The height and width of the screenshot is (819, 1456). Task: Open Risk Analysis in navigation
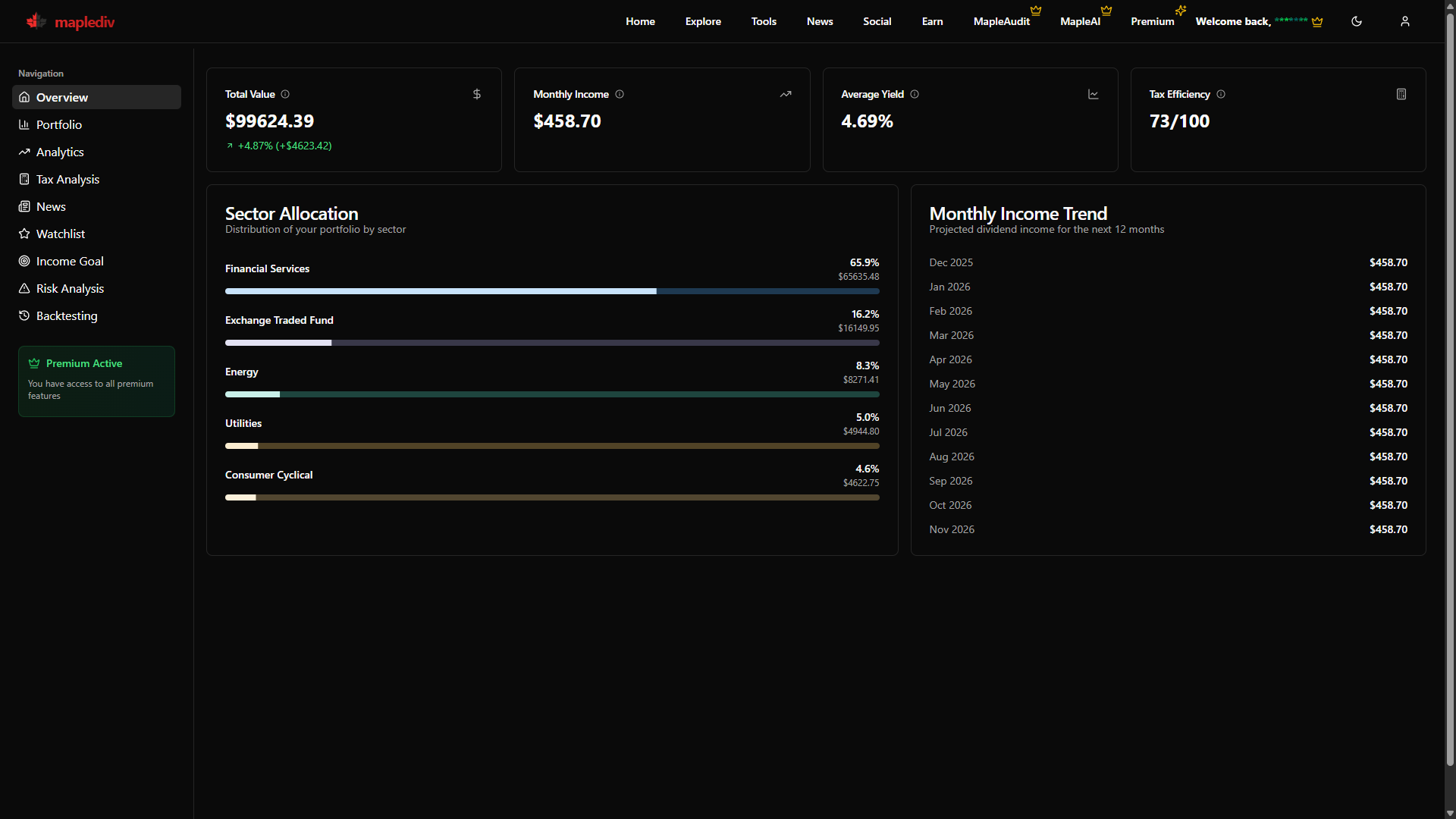tap(70, 288)
